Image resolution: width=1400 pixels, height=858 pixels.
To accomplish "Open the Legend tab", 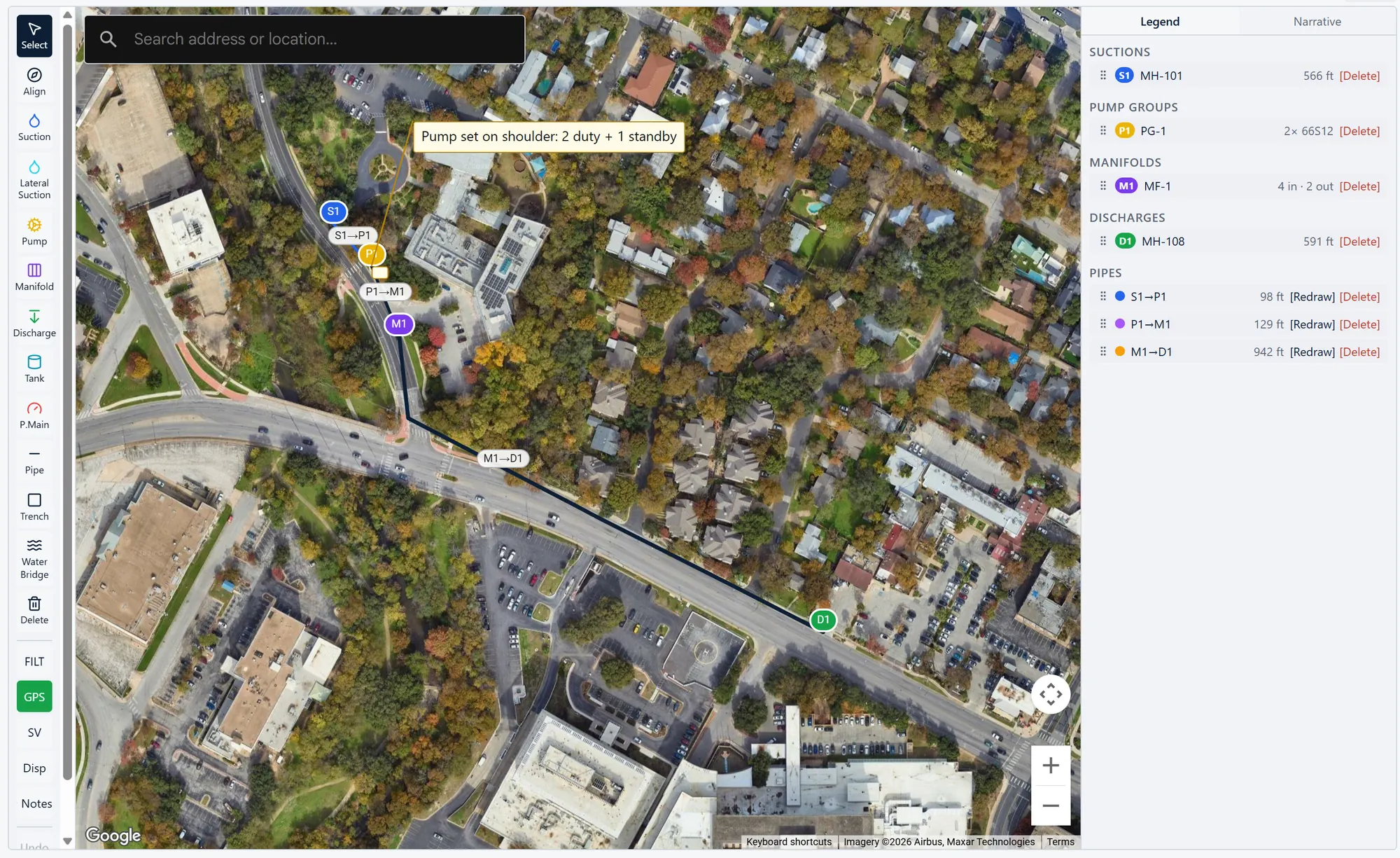I will pyautogui.click(x=1160, y=22).
